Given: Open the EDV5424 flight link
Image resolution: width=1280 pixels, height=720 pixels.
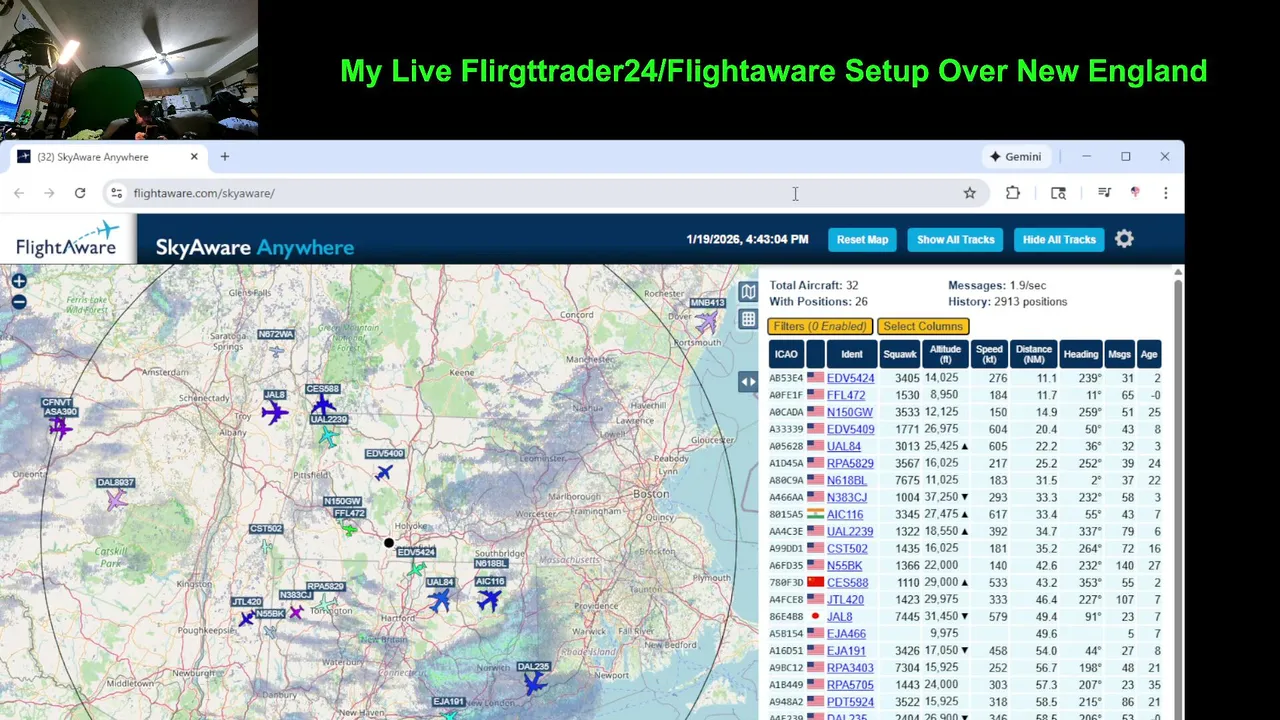Looking at the screenshot, I should (x=850, y=378).
